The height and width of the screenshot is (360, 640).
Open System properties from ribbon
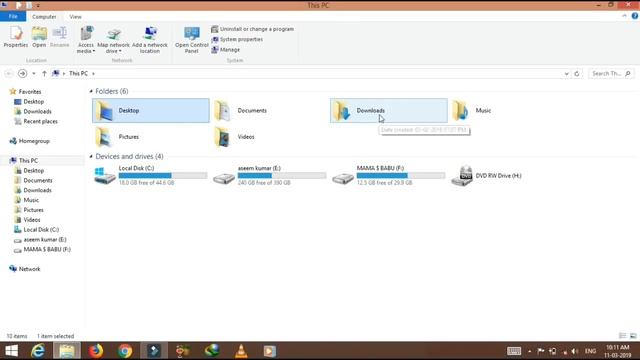coord(237,39)
